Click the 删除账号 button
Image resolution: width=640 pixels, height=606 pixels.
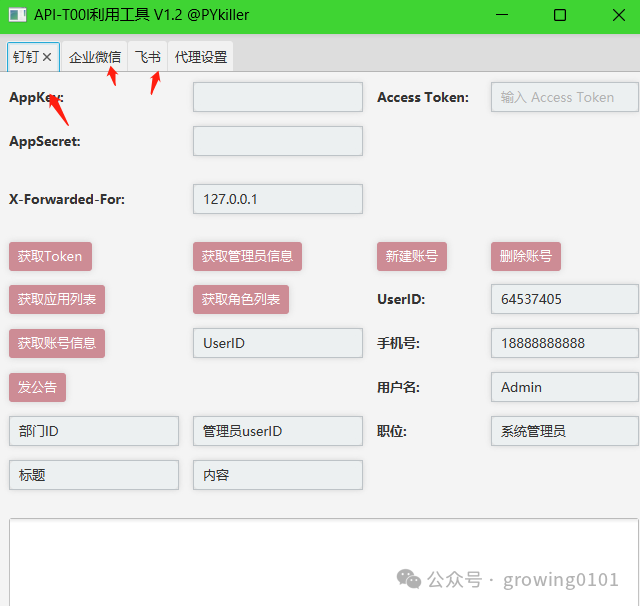[x=526, y=256]
